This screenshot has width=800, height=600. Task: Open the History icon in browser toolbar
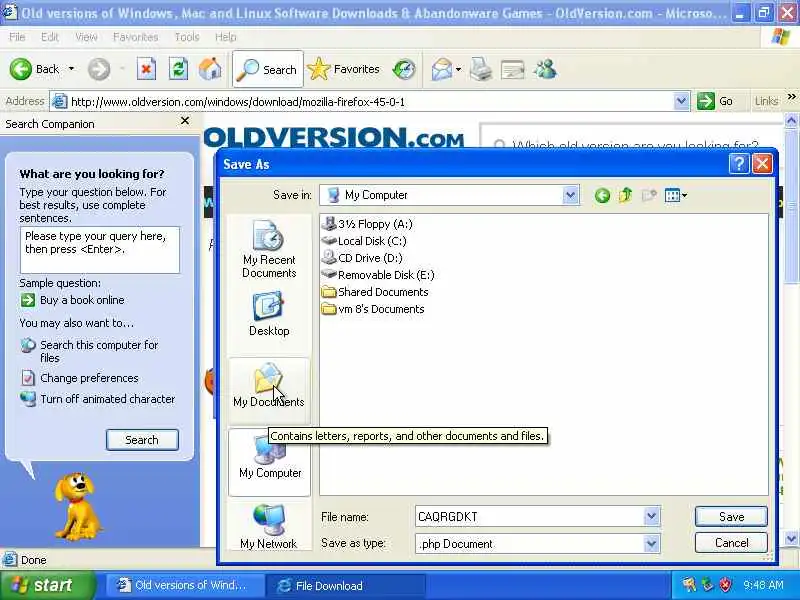tap(404, 69)
